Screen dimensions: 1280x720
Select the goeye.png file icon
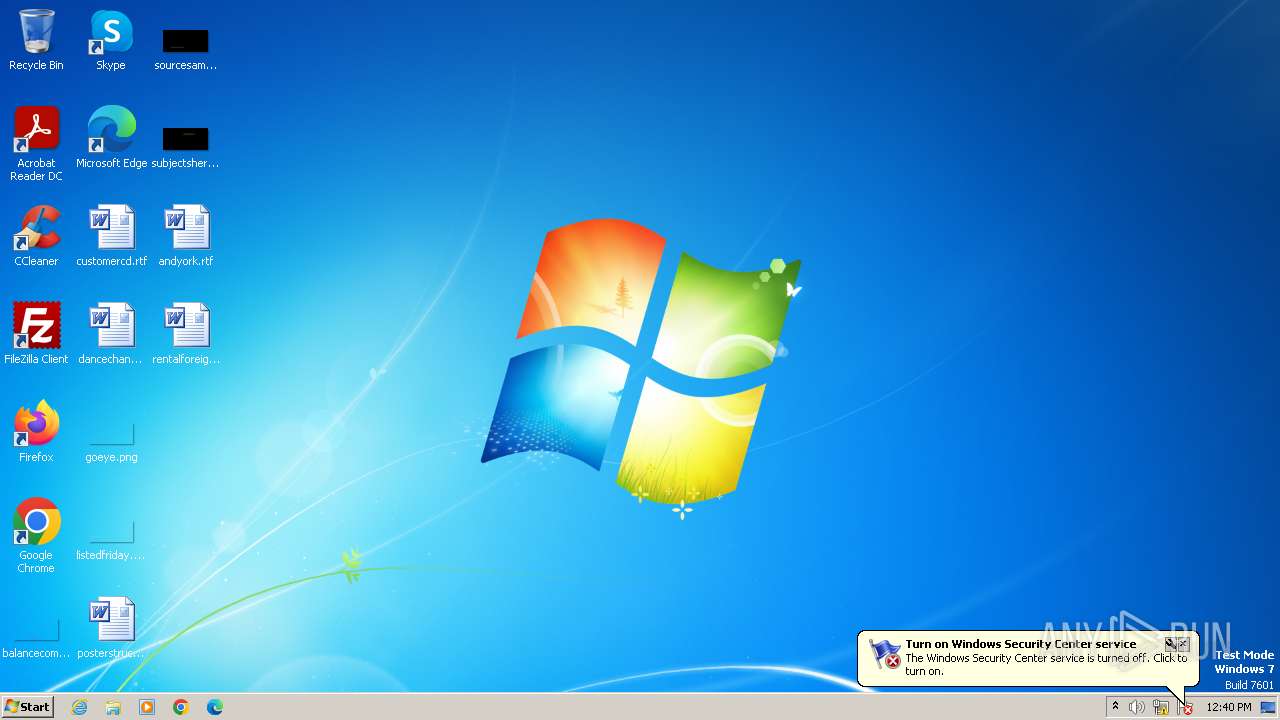coord(111,442)
